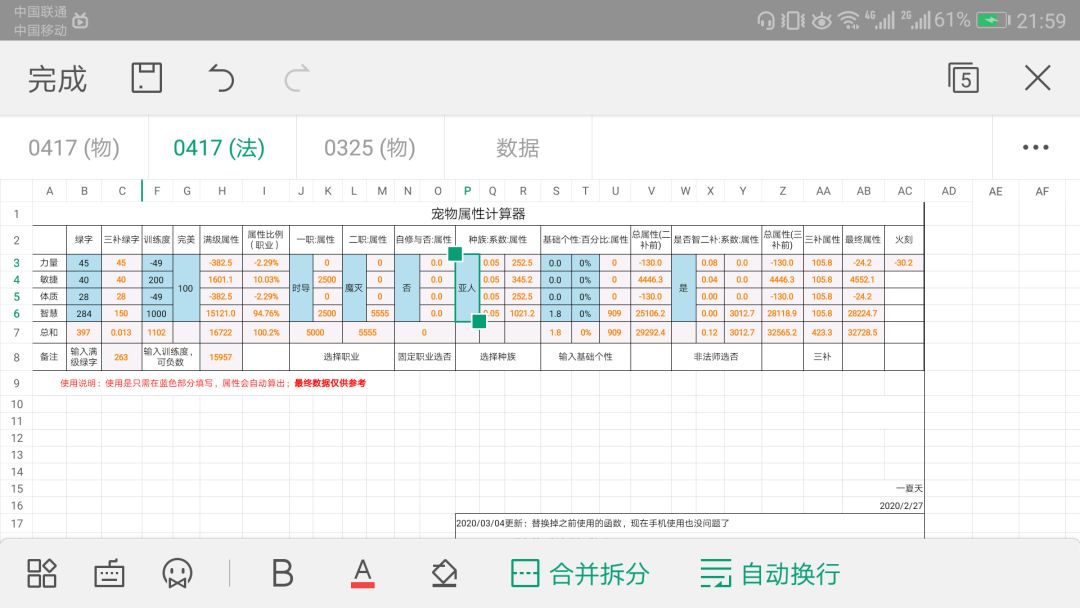Toggle 自动换行 text wrapping
The width and height of the screenshot is (1080, 608).
tap(770, 574)
